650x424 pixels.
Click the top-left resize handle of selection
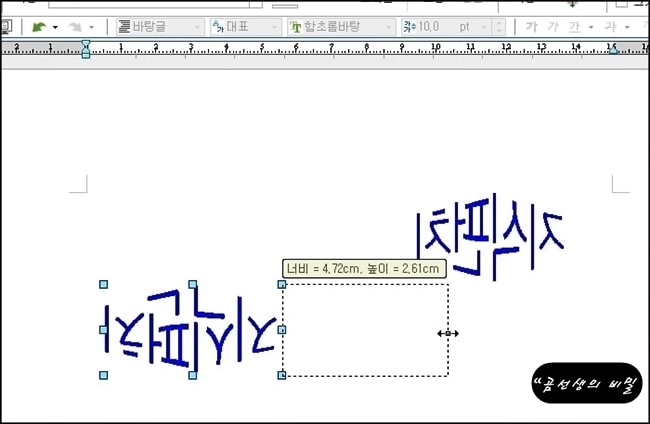click(x=104, y=284)
